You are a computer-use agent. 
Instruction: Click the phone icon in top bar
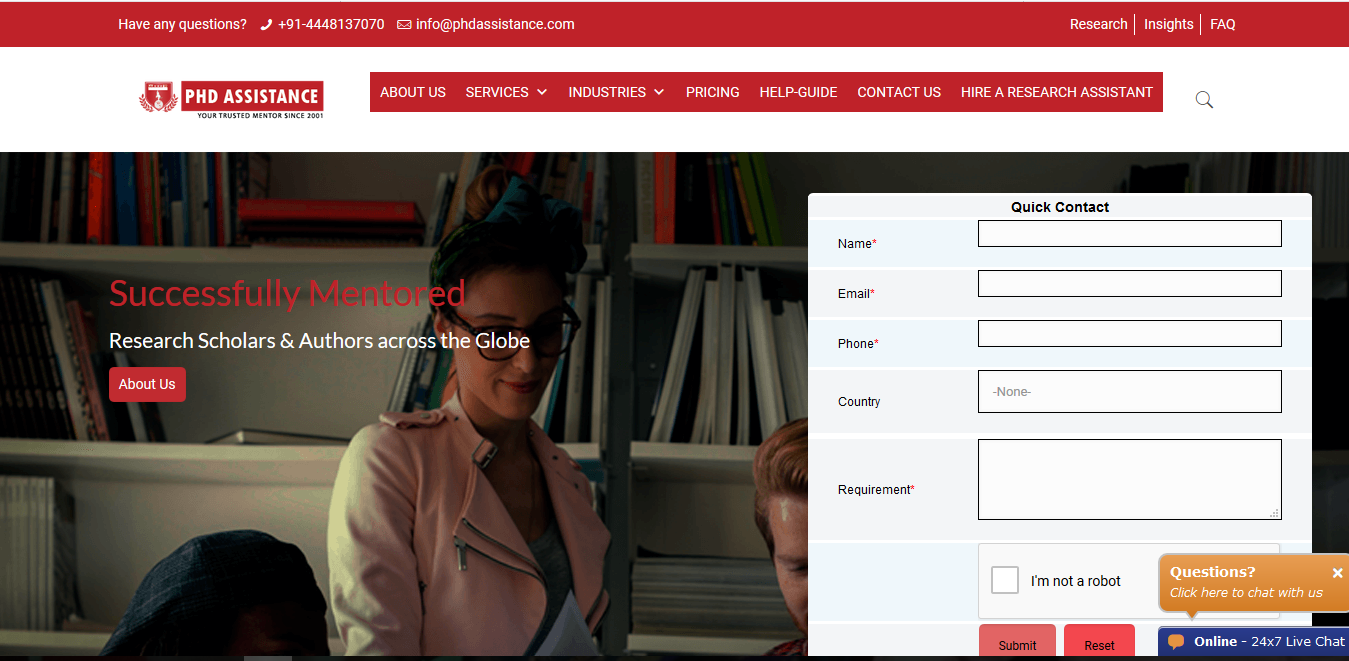266,25
